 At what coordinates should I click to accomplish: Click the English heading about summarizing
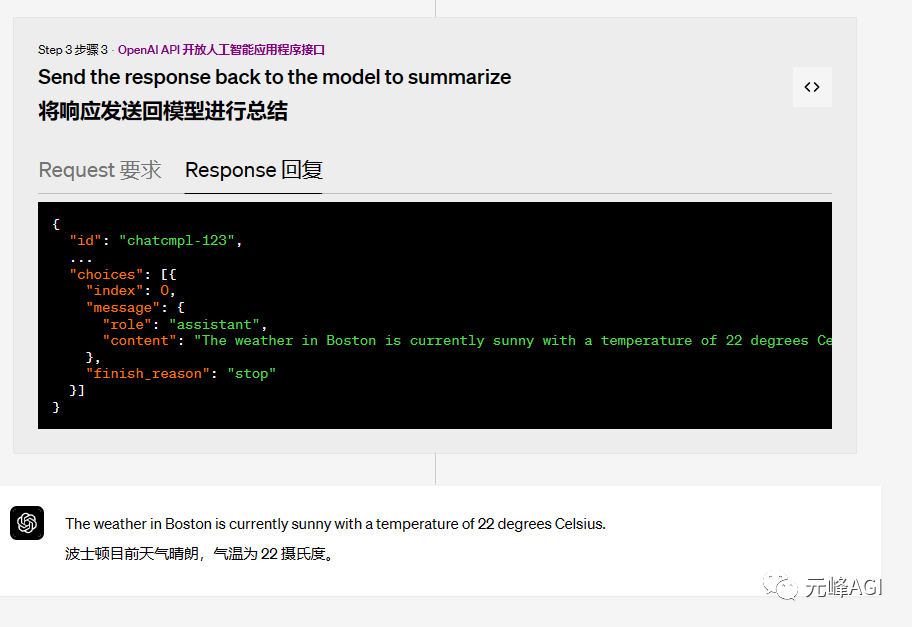coord(274,77)
